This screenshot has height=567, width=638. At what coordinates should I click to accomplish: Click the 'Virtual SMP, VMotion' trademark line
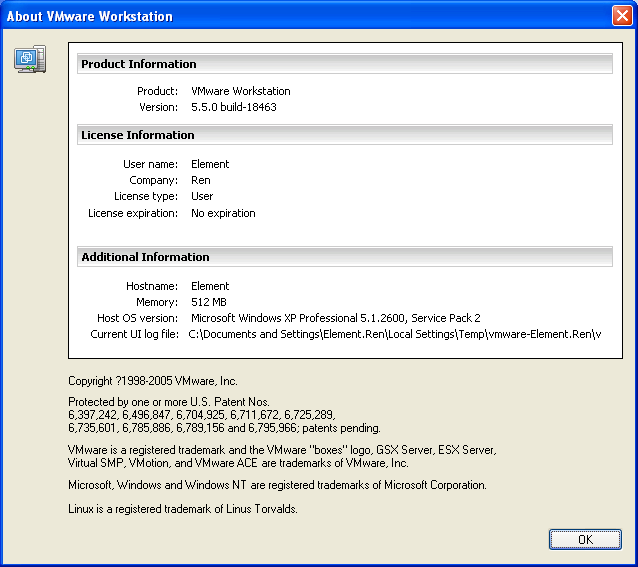pyautogui.click(x=238, y=463)
